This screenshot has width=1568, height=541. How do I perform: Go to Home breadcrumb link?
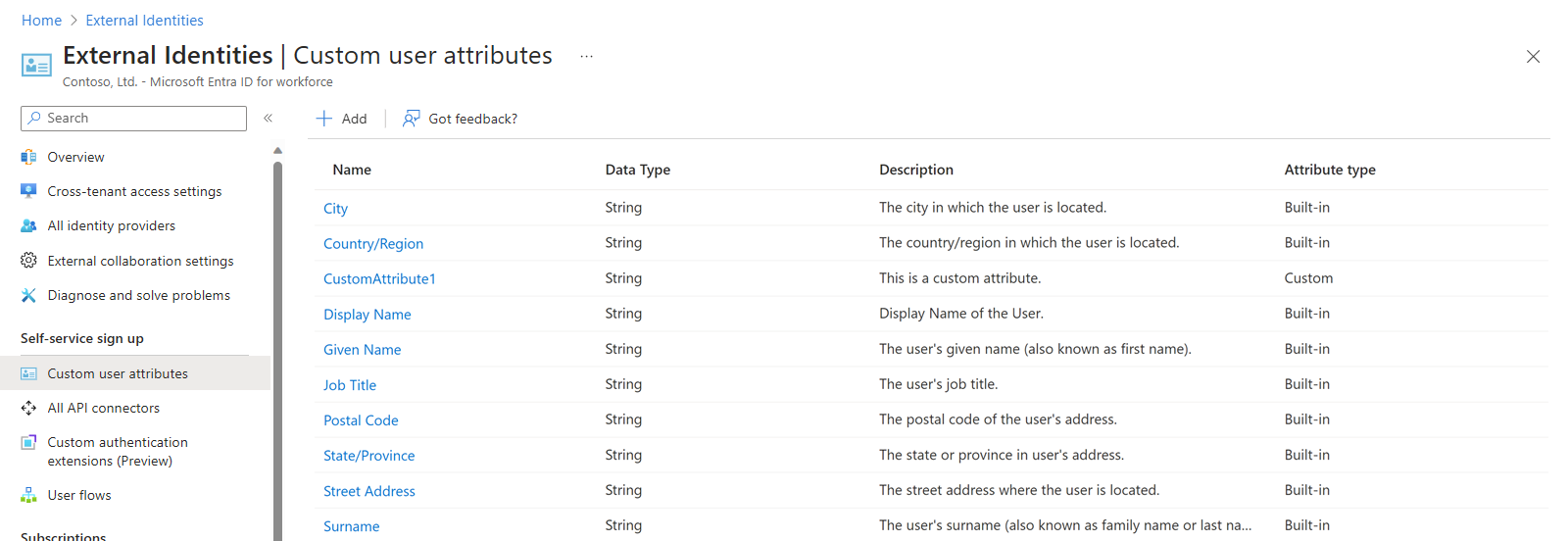click(41, 21)
